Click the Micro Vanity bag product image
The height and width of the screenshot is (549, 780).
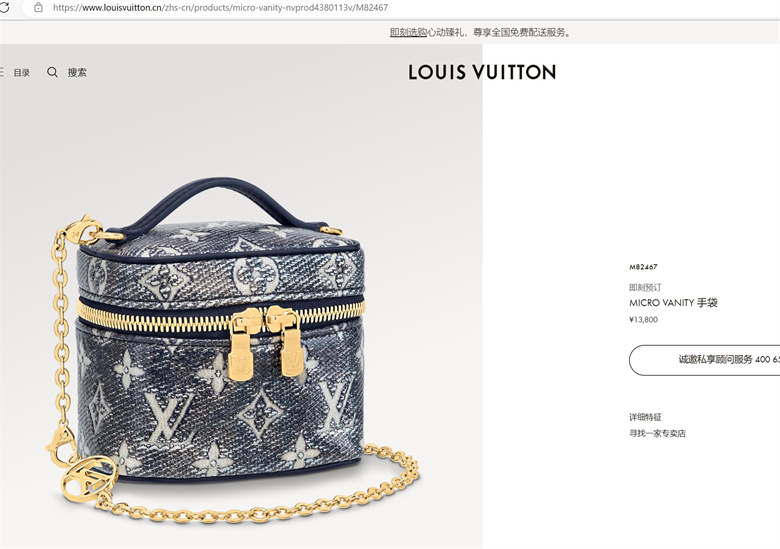click(234, 348)
